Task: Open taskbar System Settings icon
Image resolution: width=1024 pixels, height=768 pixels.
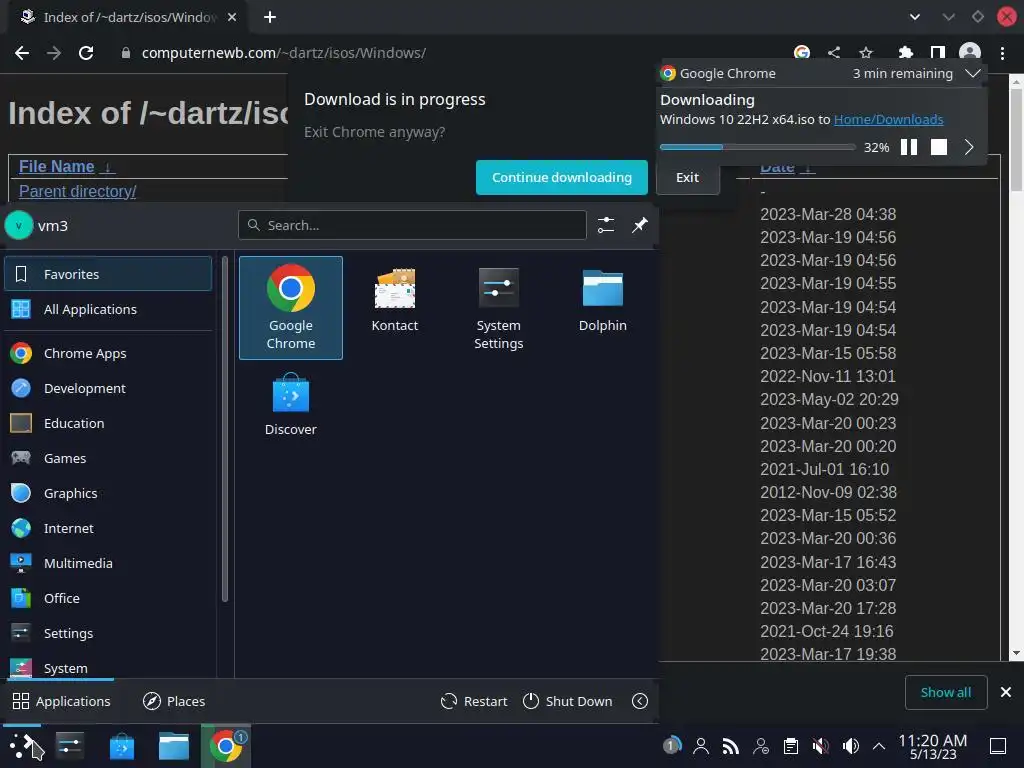Action: pos(70,746)
